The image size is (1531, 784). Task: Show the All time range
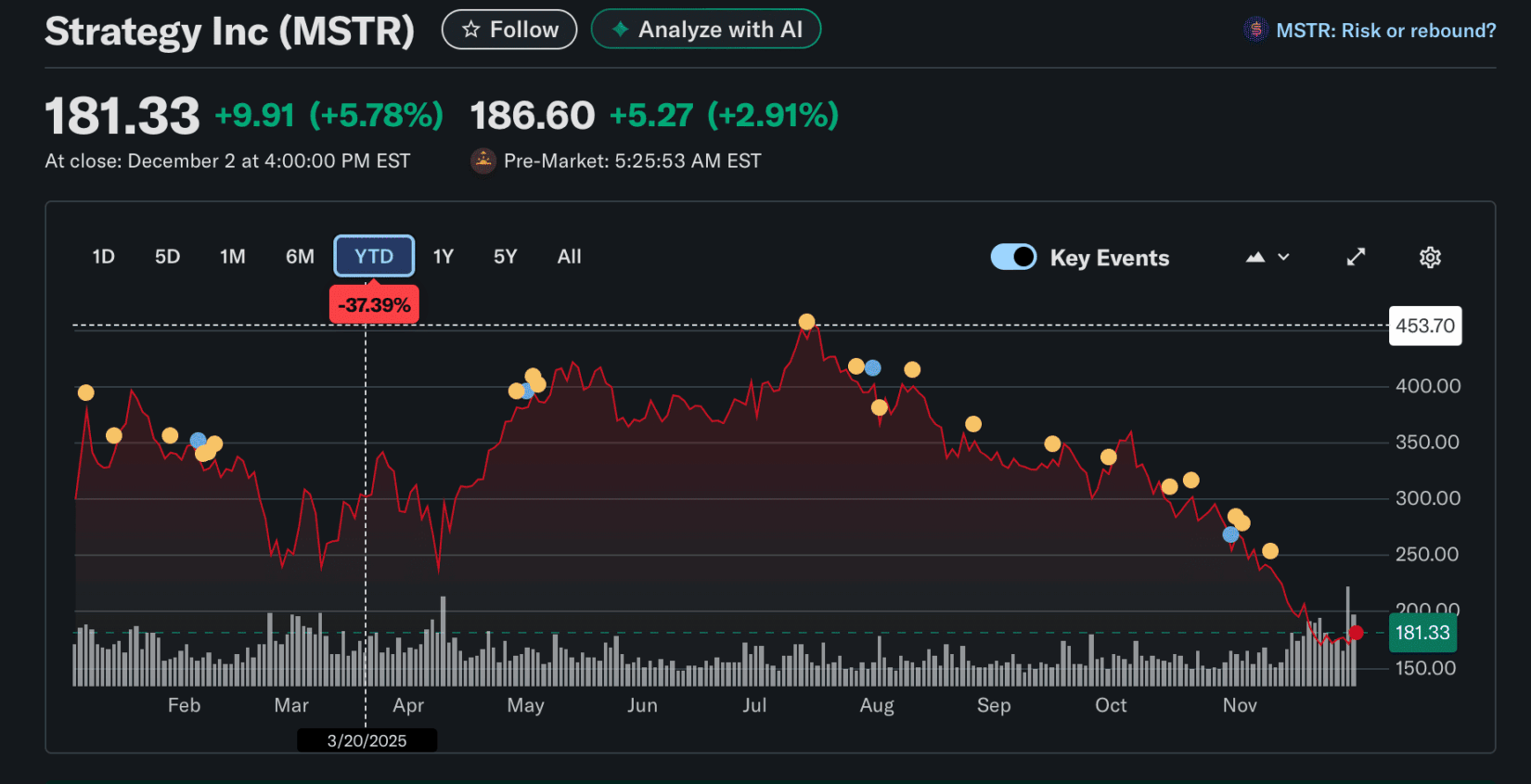[569, 256]
